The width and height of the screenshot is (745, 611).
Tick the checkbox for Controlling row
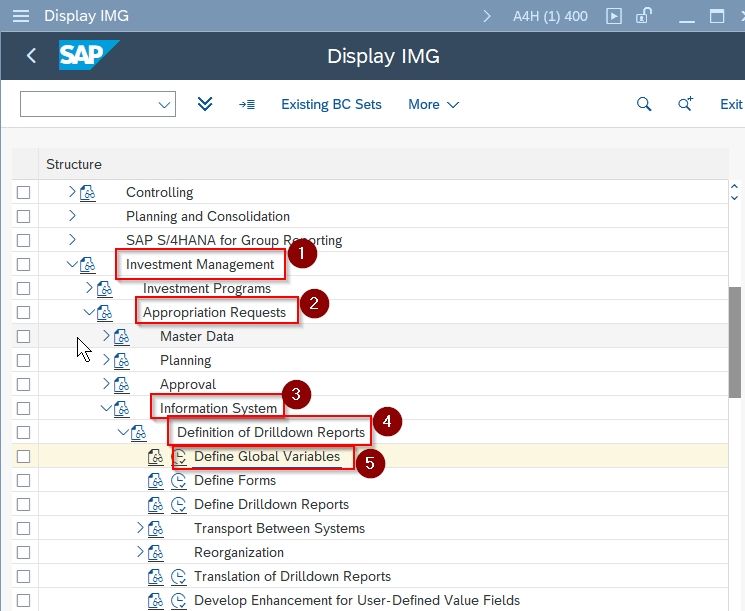click(x=23, y=192)
